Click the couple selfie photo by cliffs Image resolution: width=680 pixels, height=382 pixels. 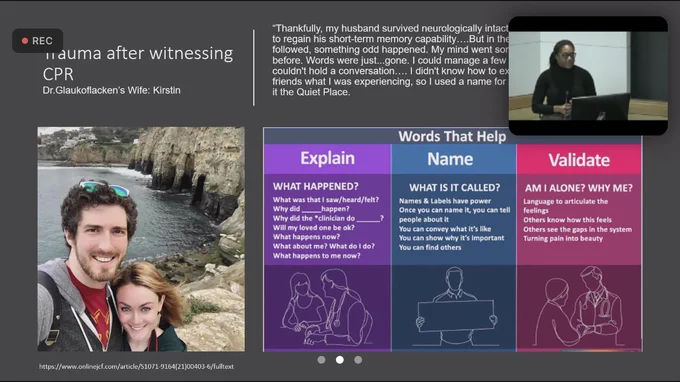(x=141, y=239)
